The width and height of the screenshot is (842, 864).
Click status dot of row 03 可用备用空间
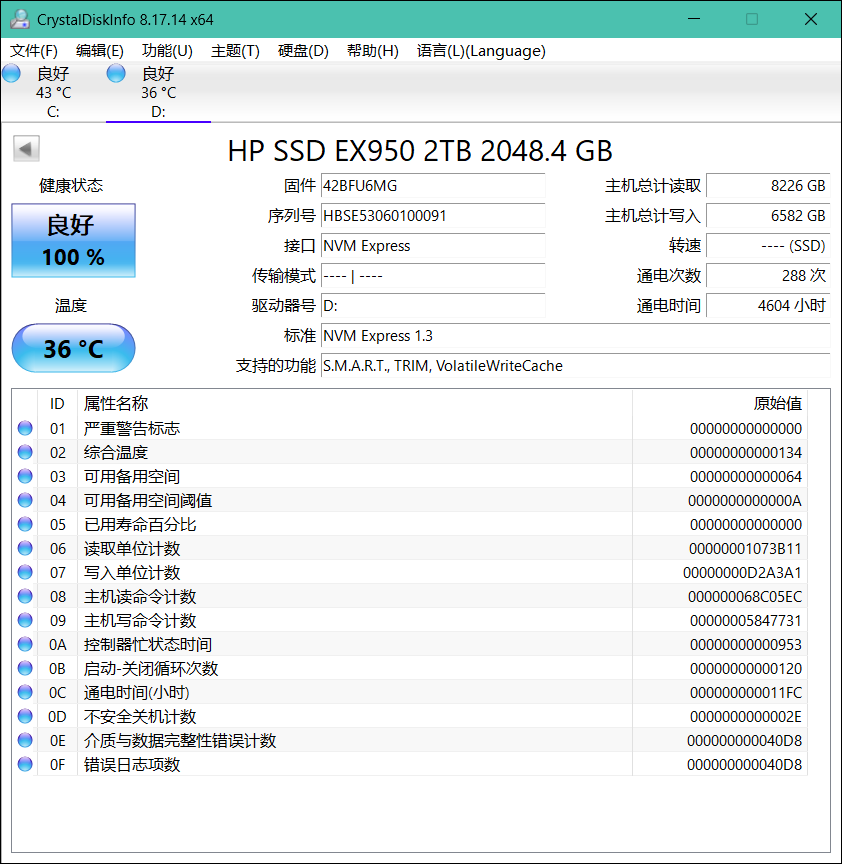(x=25, y=476)
